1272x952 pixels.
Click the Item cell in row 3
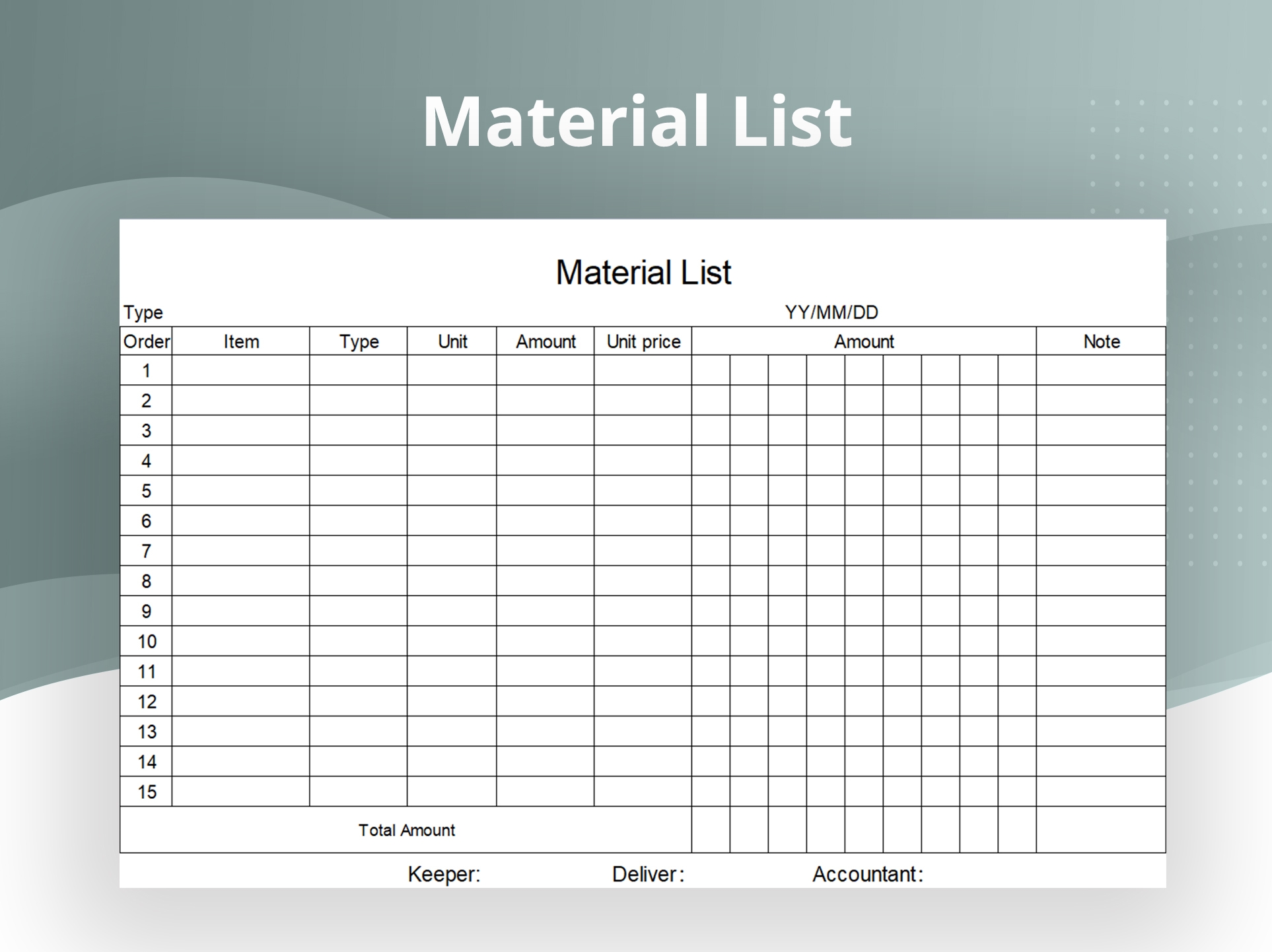click(x=241, y=430)
